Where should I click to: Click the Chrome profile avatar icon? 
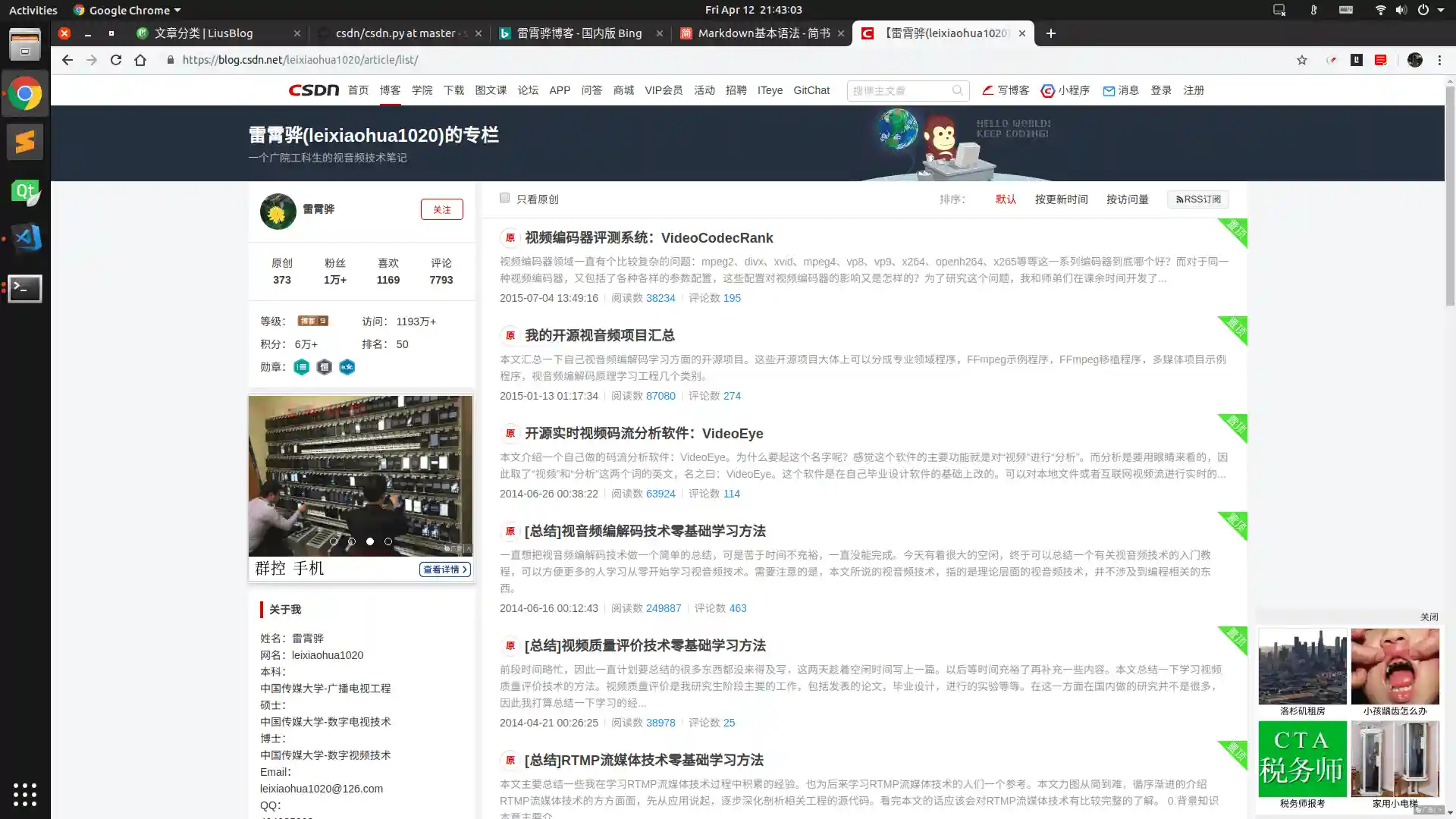1415,60
